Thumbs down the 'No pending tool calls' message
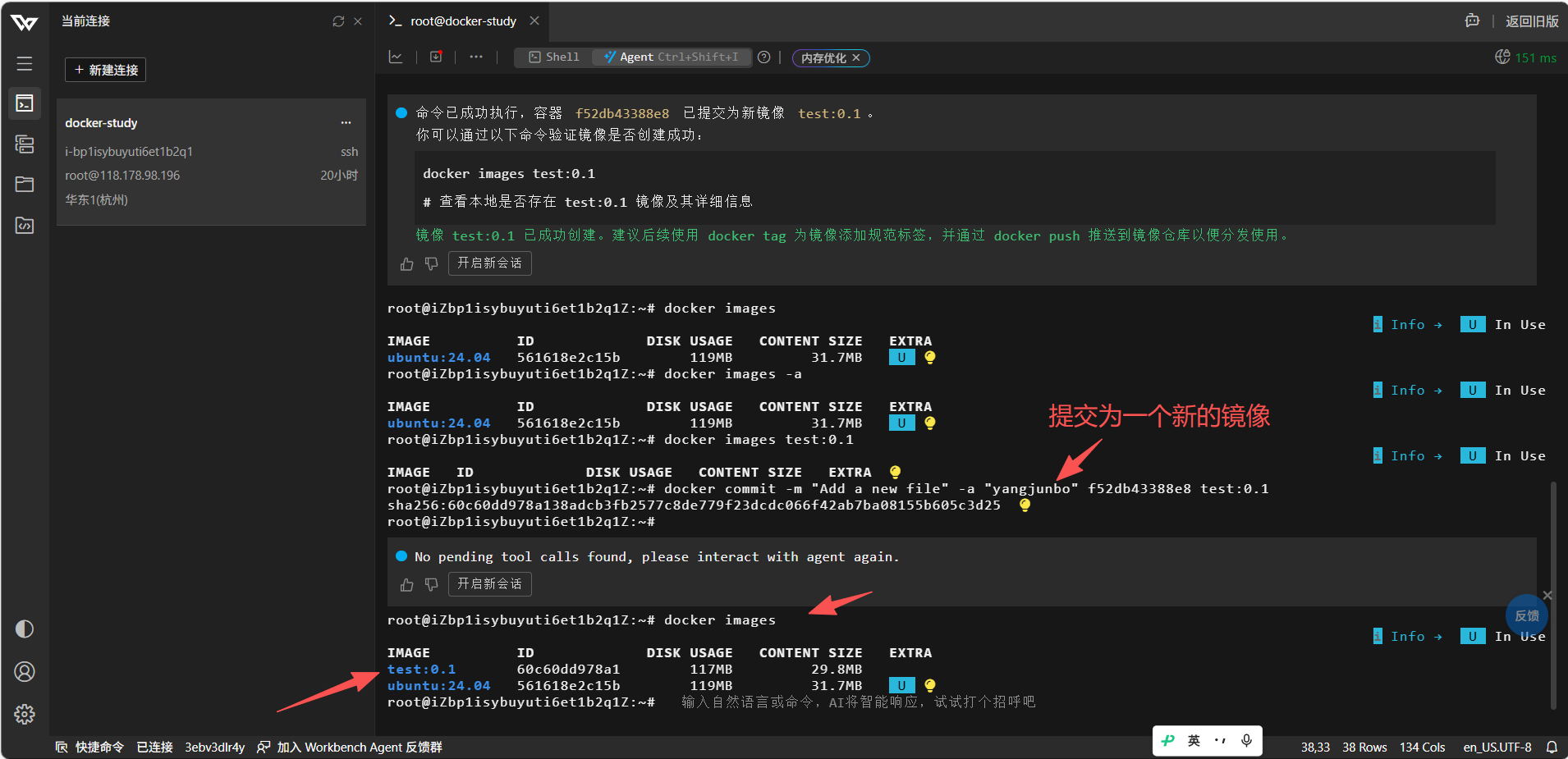 (431, 584)
